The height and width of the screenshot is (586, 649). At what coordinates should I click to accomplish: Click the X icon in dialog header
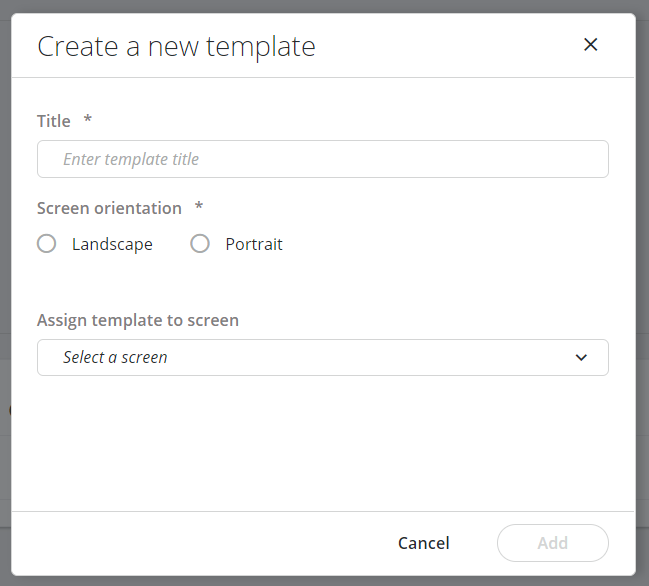click(x=590, y=45)
